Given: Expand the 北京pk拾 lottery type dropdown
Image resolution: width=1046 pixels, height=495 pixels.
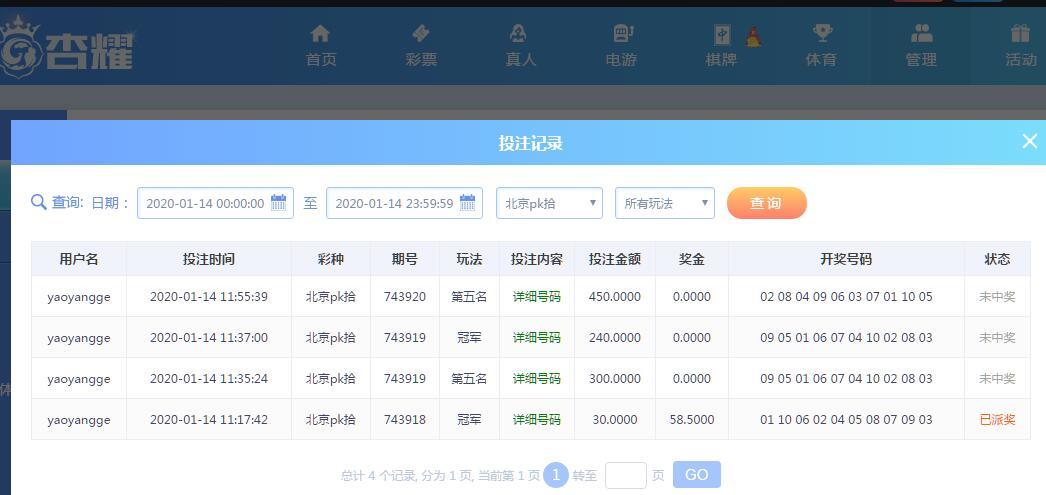Looking at the screenshot, I should point(549,203).
